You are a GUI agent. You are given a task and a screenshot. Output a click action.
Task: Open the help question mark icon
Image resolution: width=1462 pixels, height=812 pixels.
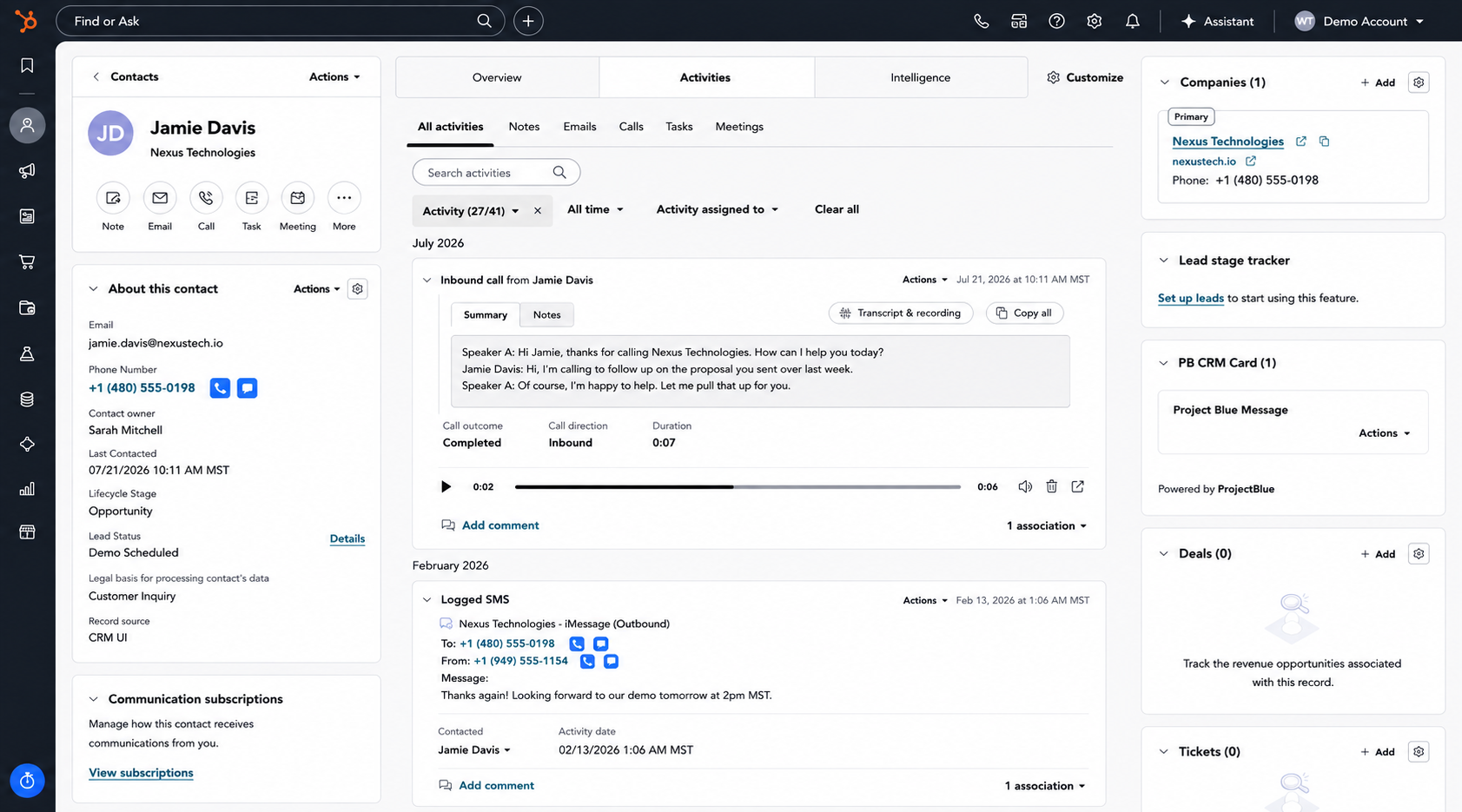pos(1056,21)
